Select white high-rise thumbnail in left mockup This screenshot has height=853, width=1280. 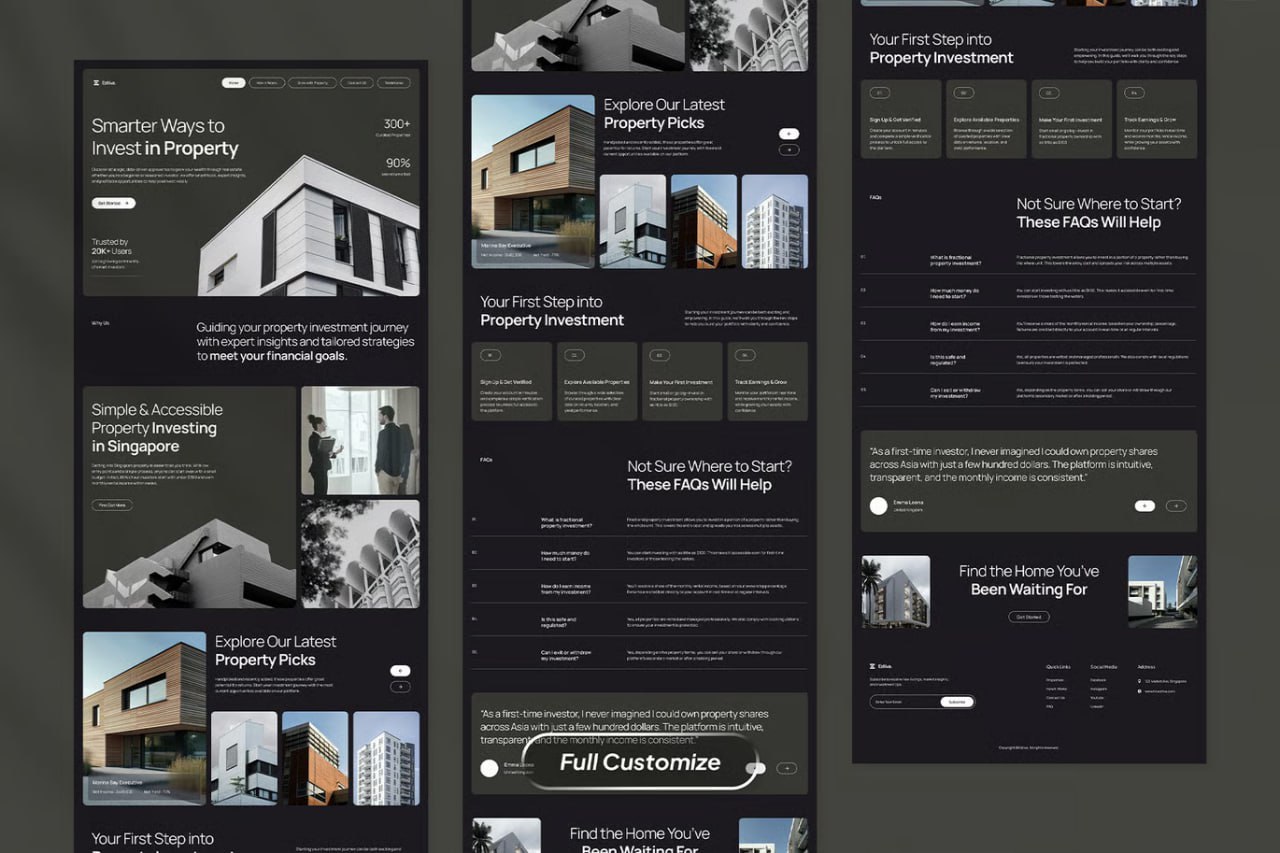pyautogui.click(x=386, y=758)
